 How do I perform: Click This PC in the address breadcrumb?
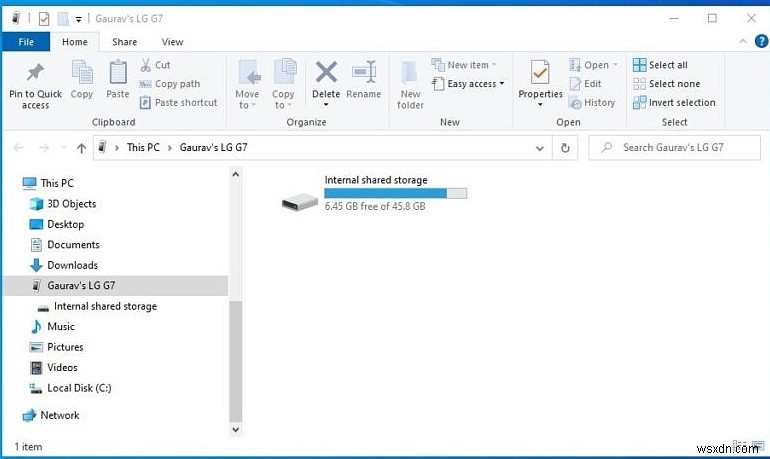click(x=143, y=147)
